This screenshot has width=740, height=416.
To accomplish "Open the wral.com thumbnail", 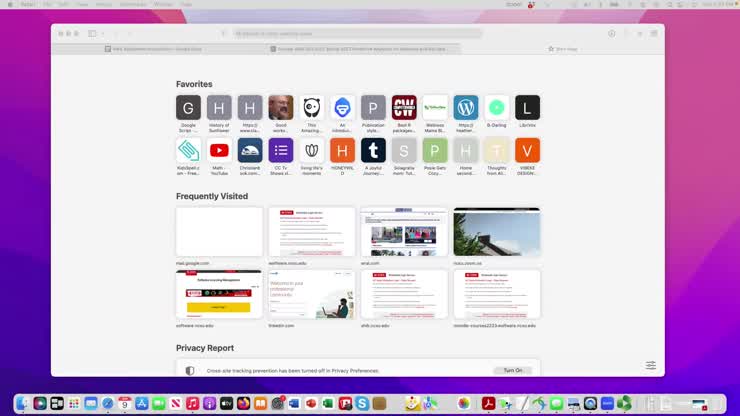I will click(x=404, y=232).
